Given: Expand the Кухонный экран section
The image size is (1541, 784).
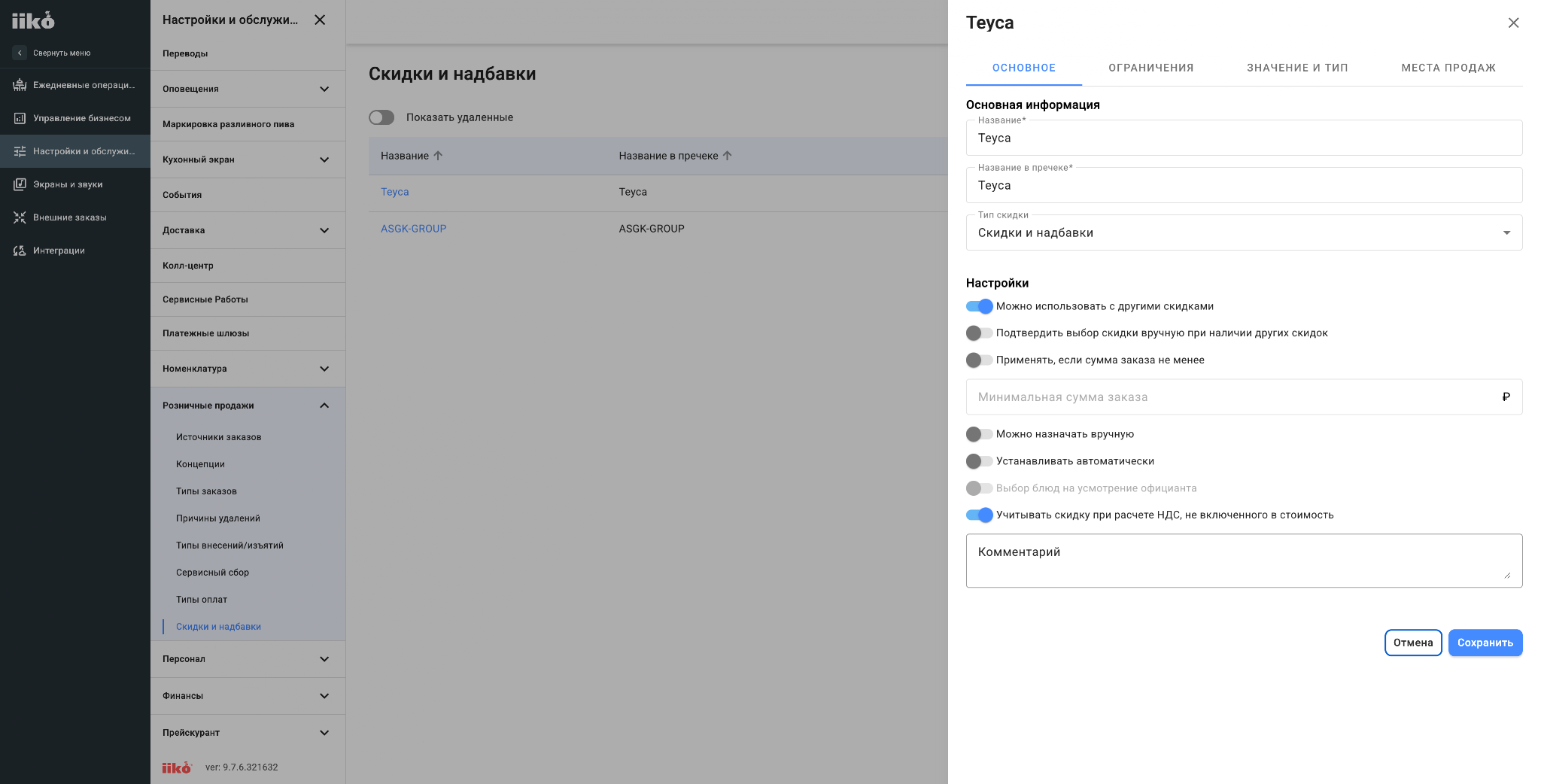Looking at the screenshot, I should click(x=324, y=160).
